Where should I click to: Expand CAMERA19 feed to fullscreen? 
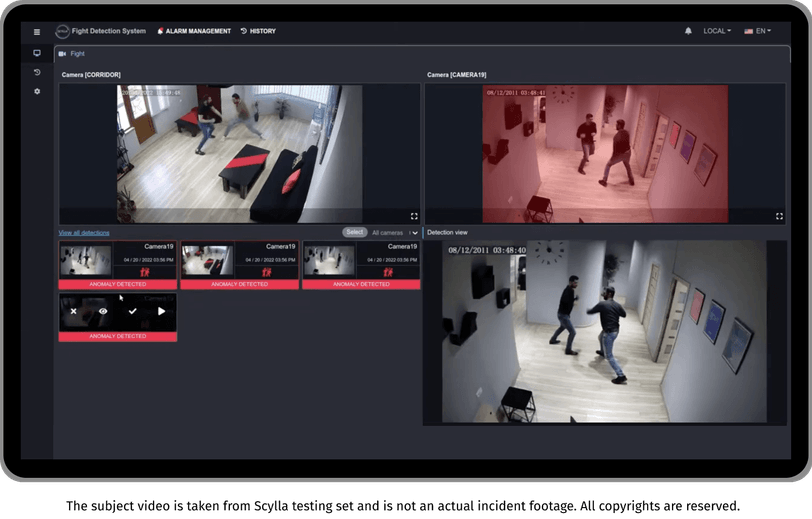(779, 216)
